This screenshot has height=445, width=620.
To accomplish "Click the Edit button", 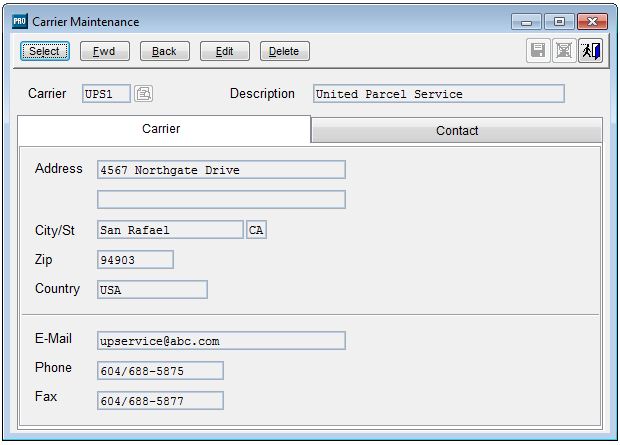I will (225, 51).
